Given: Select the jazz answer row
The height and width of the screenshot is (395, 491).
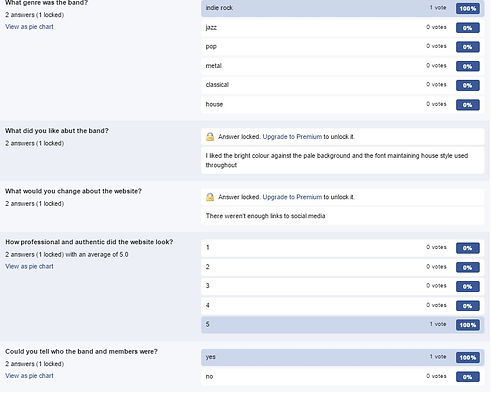Looking at the screenshot, I should pos(342,27).
